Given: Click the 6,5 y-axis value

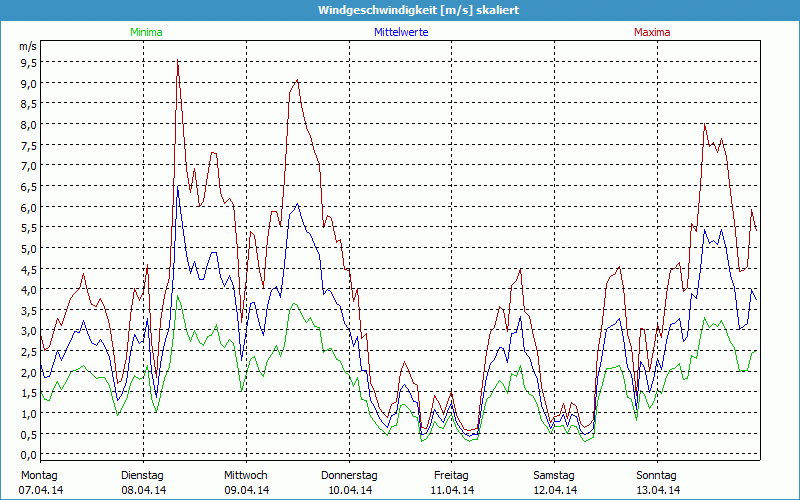Looking at the screenshot, I should pyautogui.click(x=28, y=186).
